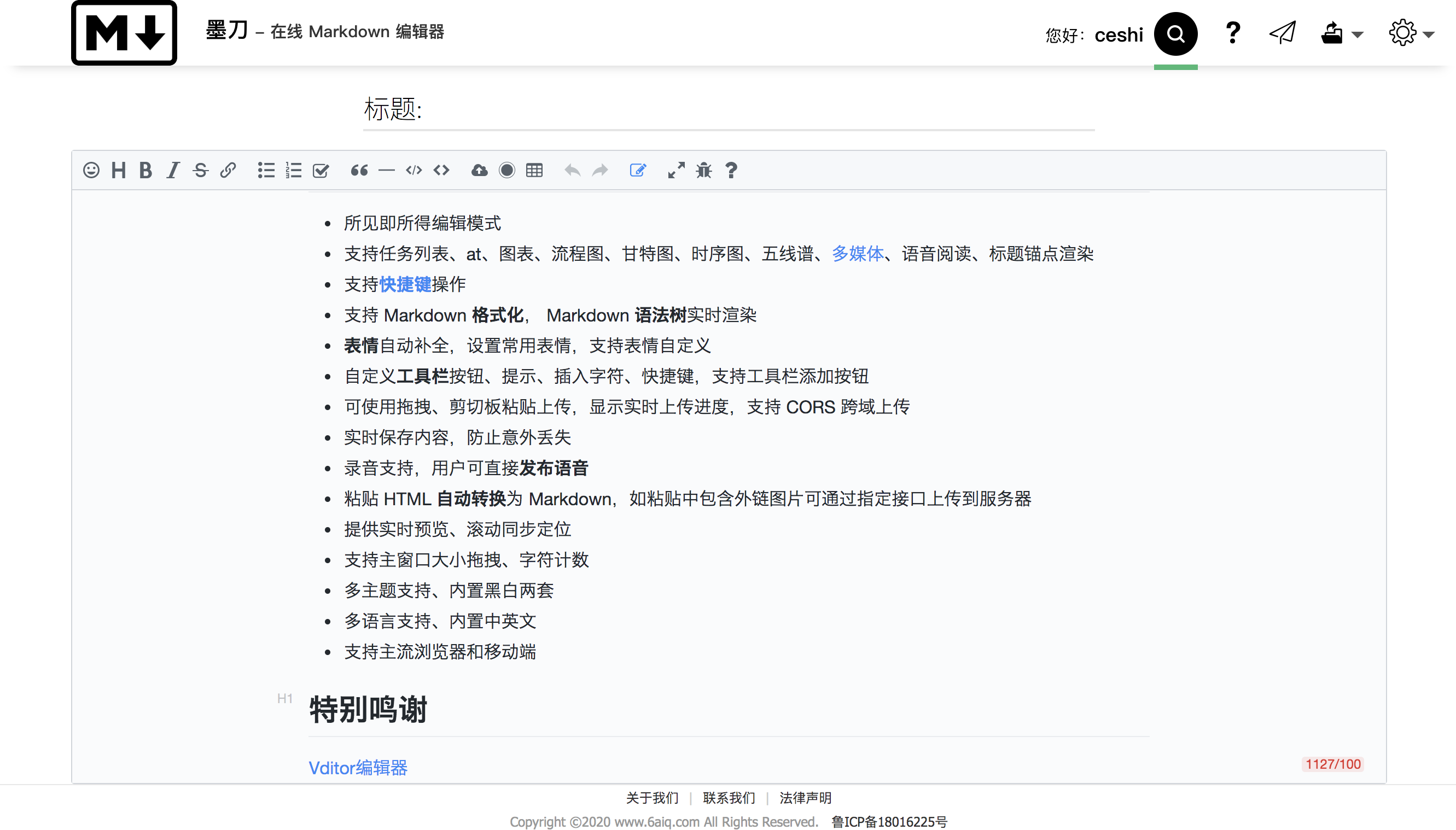Click the heading (H) toolbar button
Viewport: 1456px width, 830px height.
119,170
